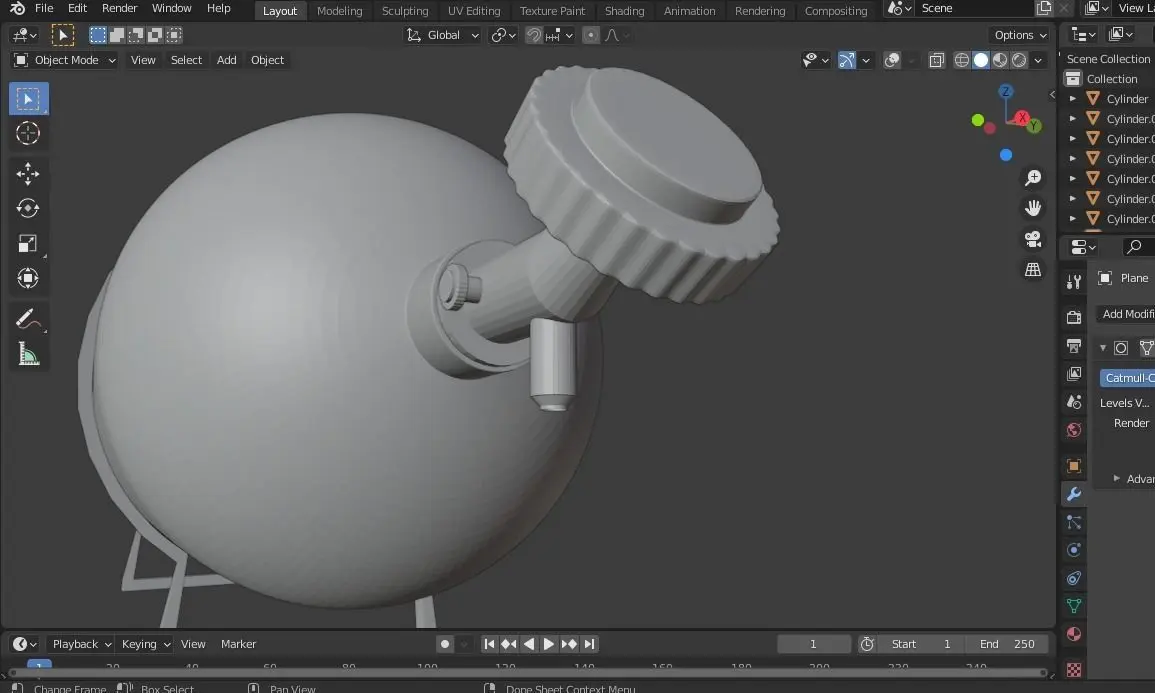Select the Transform tool
The image size is (1155, 693).
(x=28, y=278)
